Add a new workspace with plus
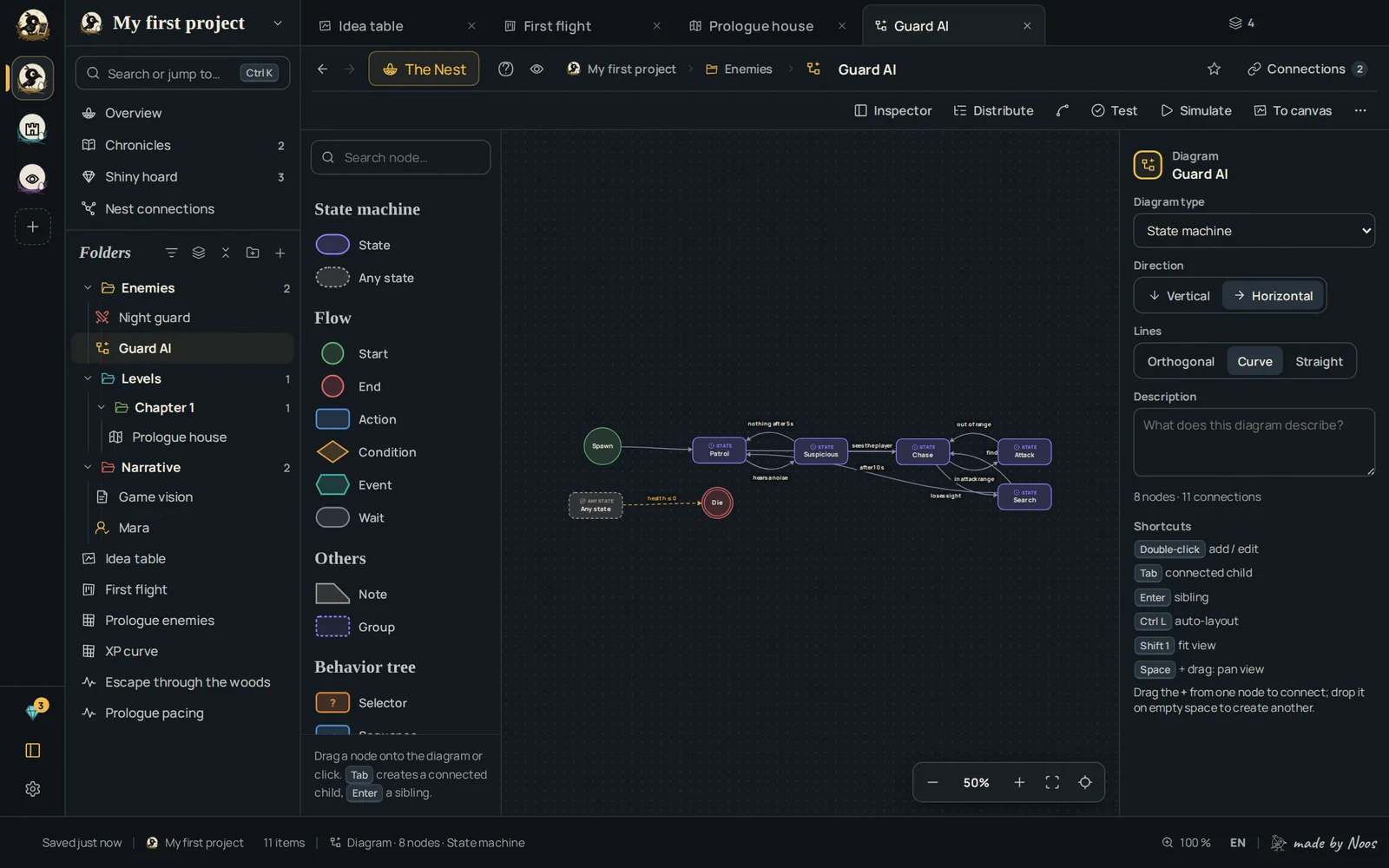The image size is (1389, 868). click(x=33, y=227)
